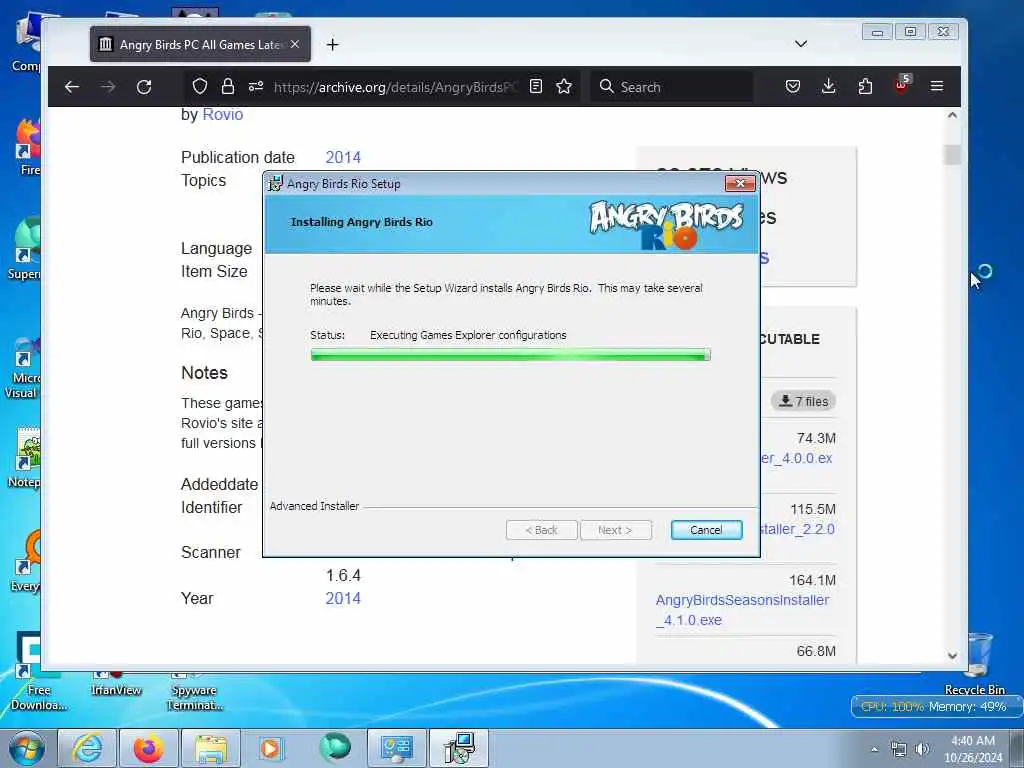Open Firefox hamburger application menu
This screenshot has height=768, width=1024.
pos(936,86)
